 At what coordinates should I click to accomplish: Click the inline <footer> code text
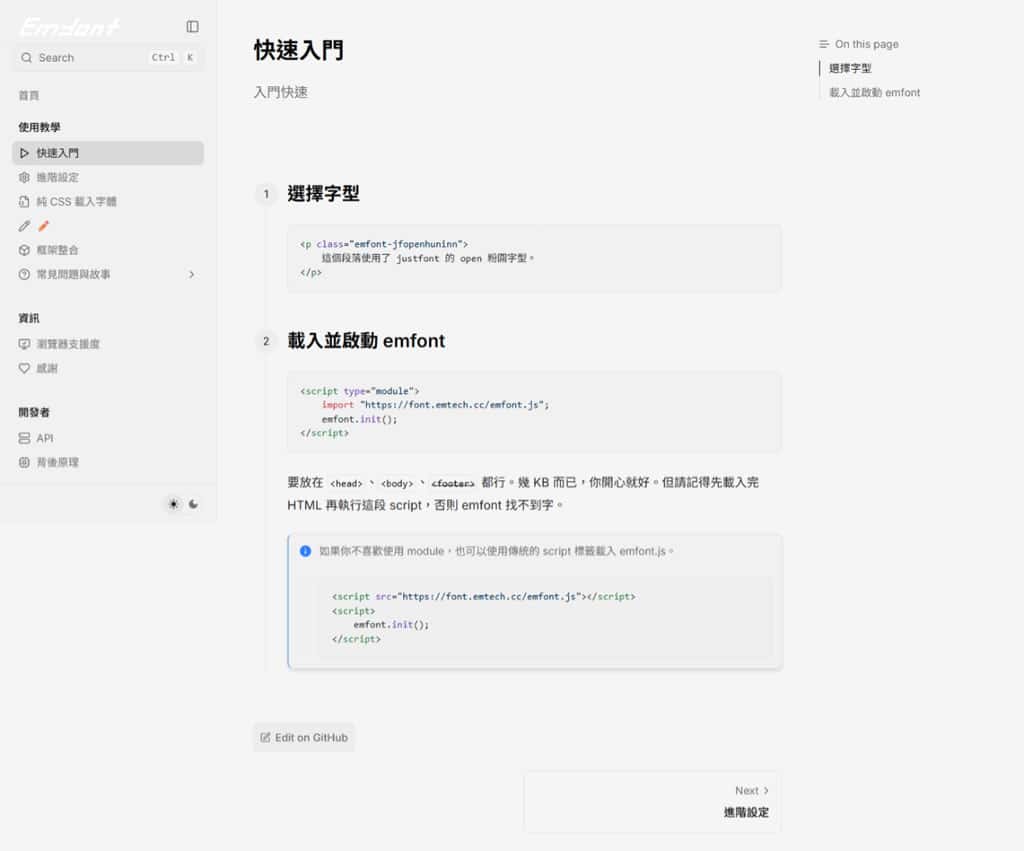(453, 483)
